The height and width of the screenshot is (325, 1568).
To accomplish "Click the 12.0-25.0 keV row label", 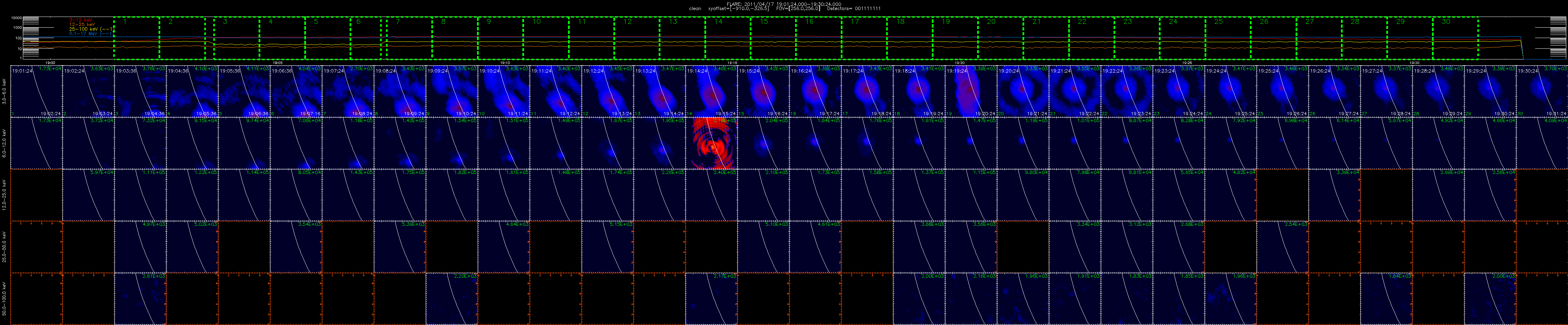I will tap(4, 195).
